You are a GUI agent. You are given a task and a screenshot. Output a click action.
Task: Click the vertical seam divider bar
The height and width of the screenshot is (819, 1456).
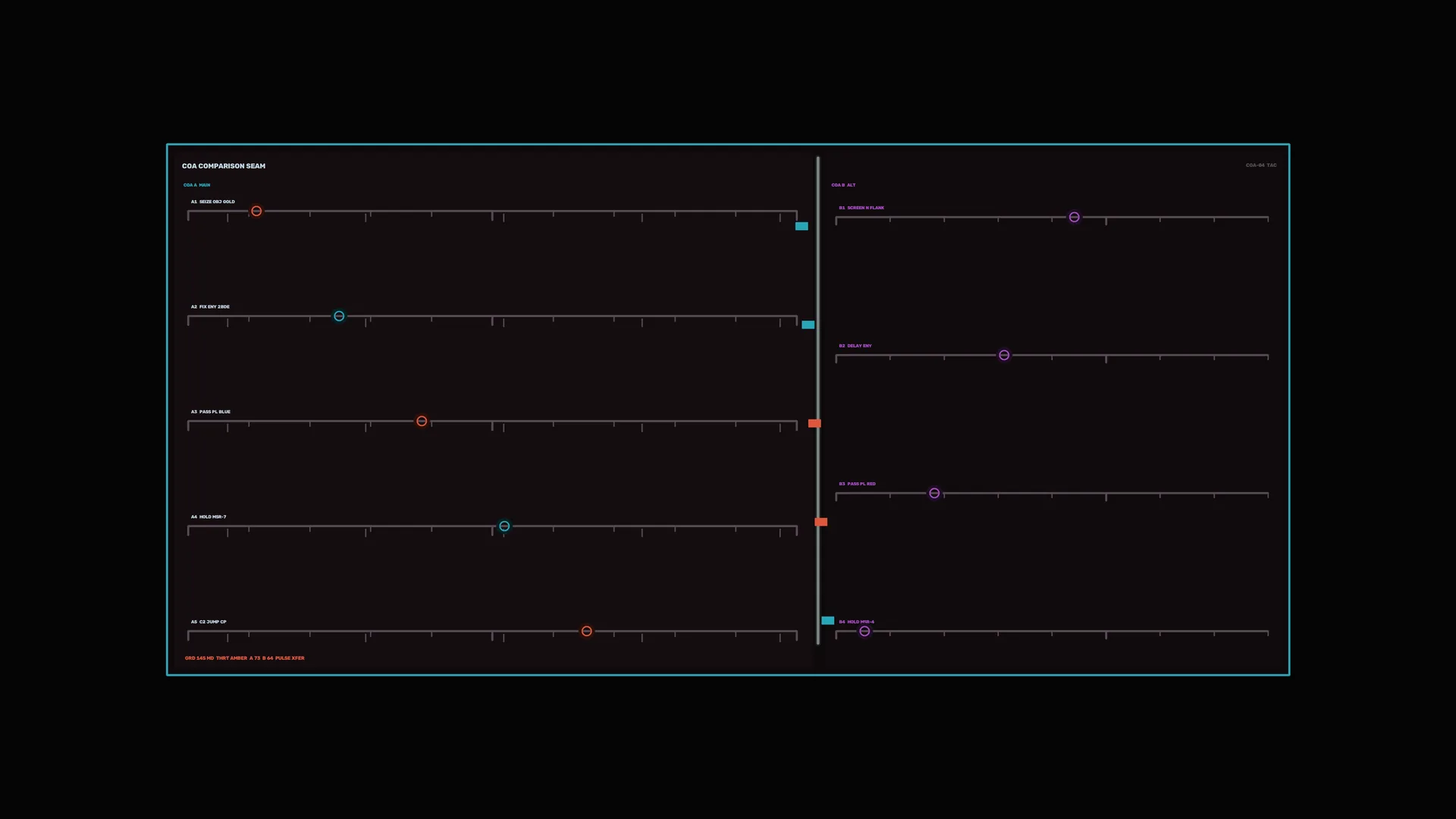(x=818, y=400)
